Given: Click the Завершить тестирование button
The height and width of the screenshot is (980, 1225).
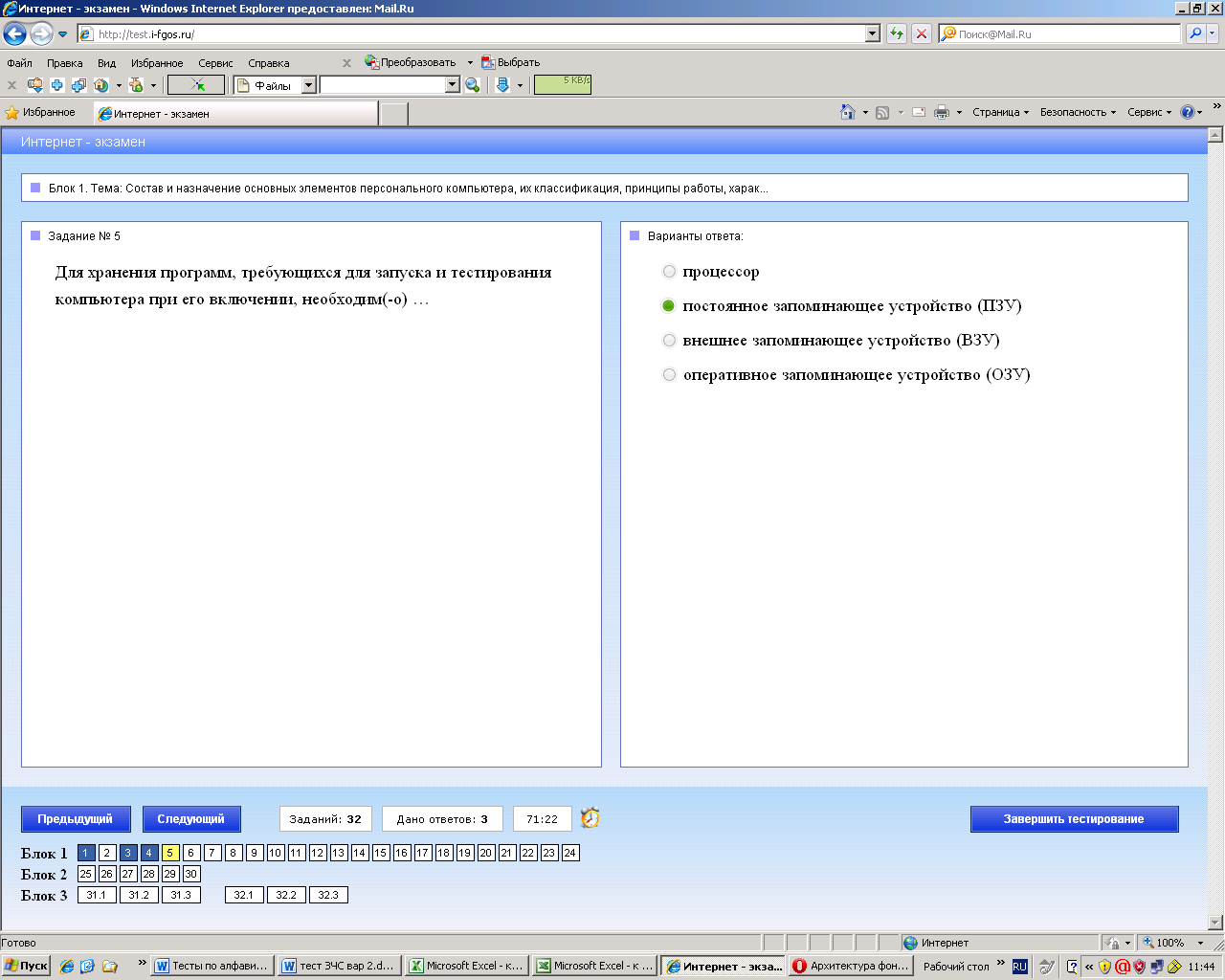Looking at the screenshot, I should [x=1074, y=819].
